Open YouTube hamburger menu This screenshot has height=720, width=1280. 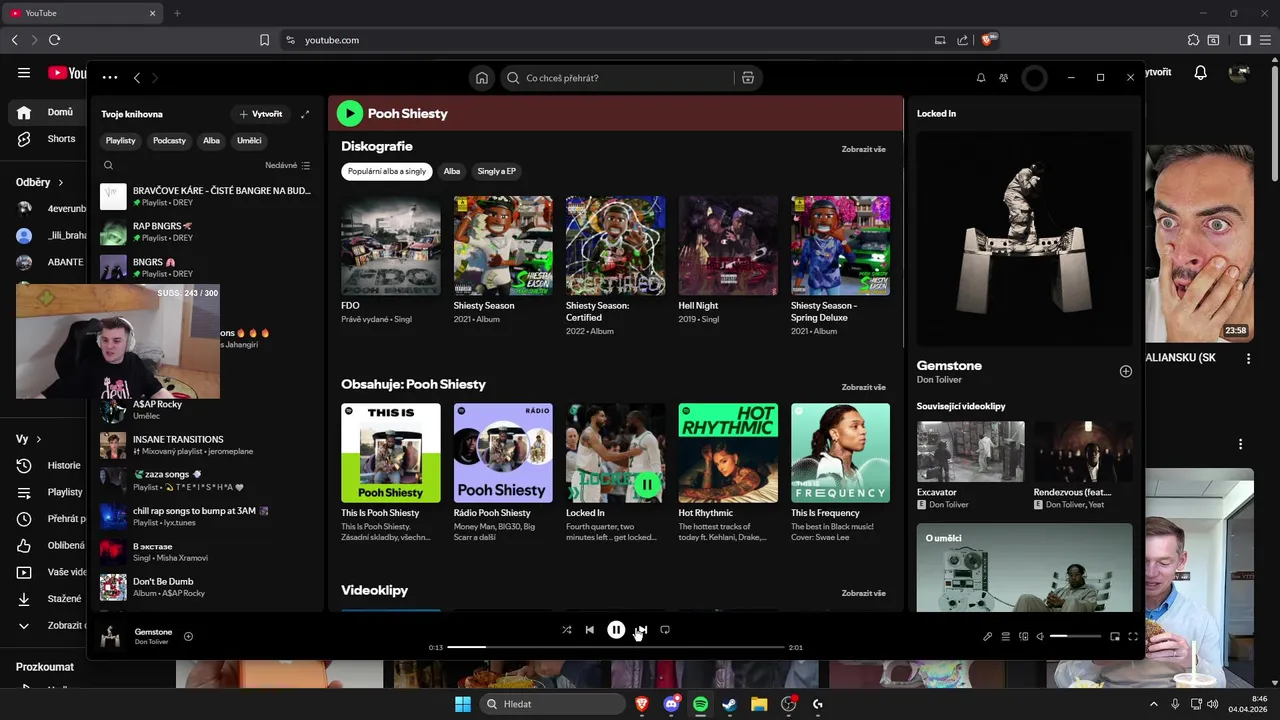[x=24, y=73]
